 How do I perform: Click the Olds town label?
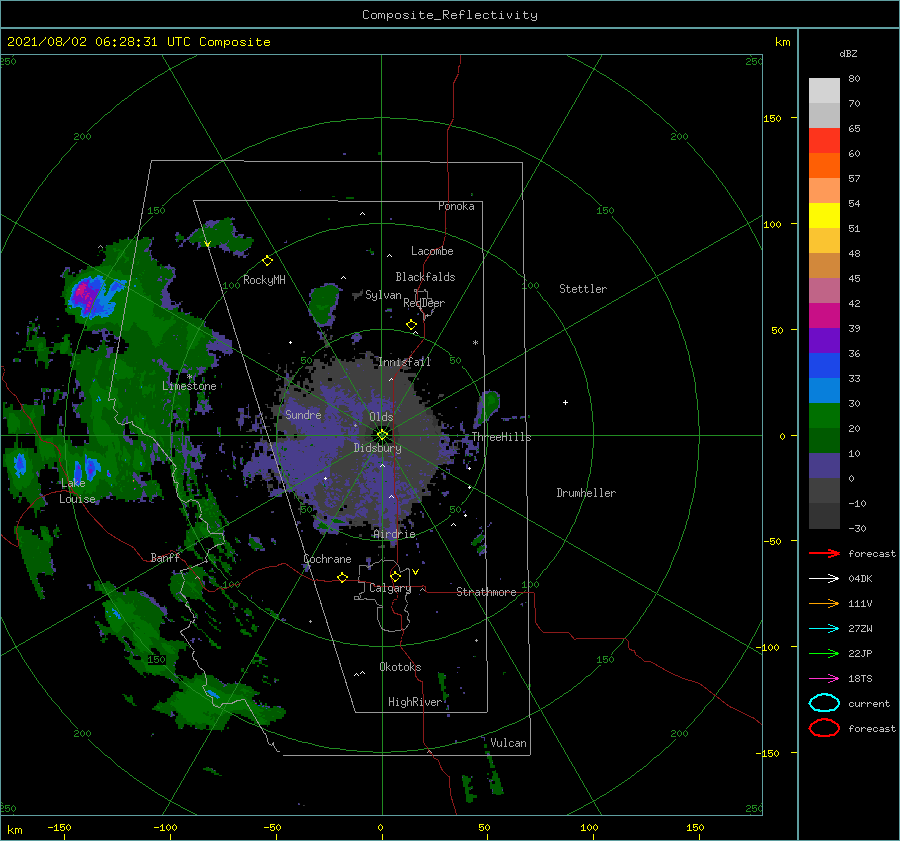[381, 417]
